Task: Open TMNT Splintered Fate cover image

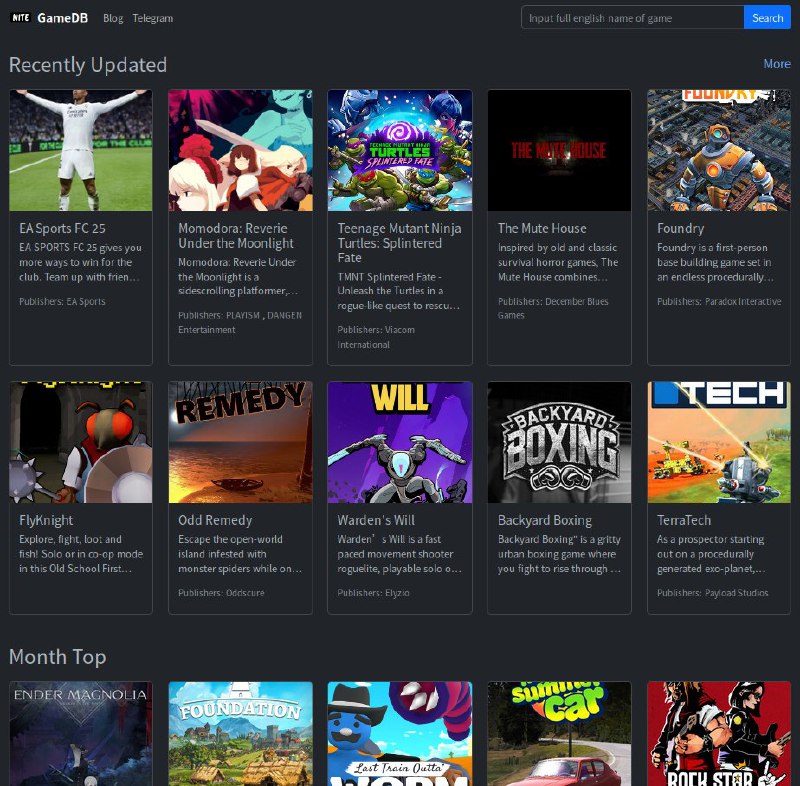Action: point(399,150)
